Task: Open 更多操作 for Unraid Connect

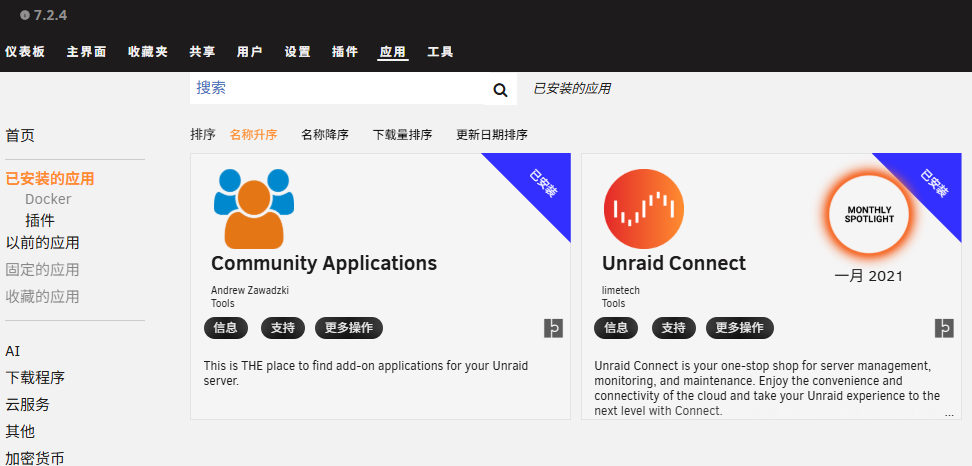Action: [740, 328]
